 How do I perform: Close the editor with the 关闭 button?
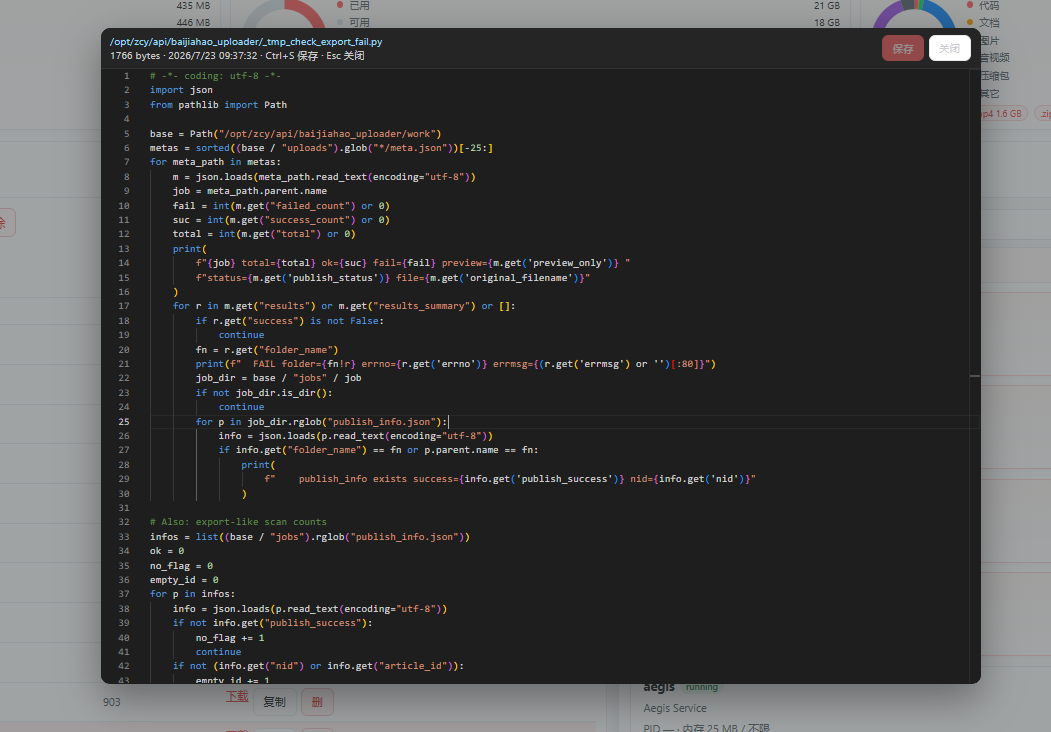(949, 48)
